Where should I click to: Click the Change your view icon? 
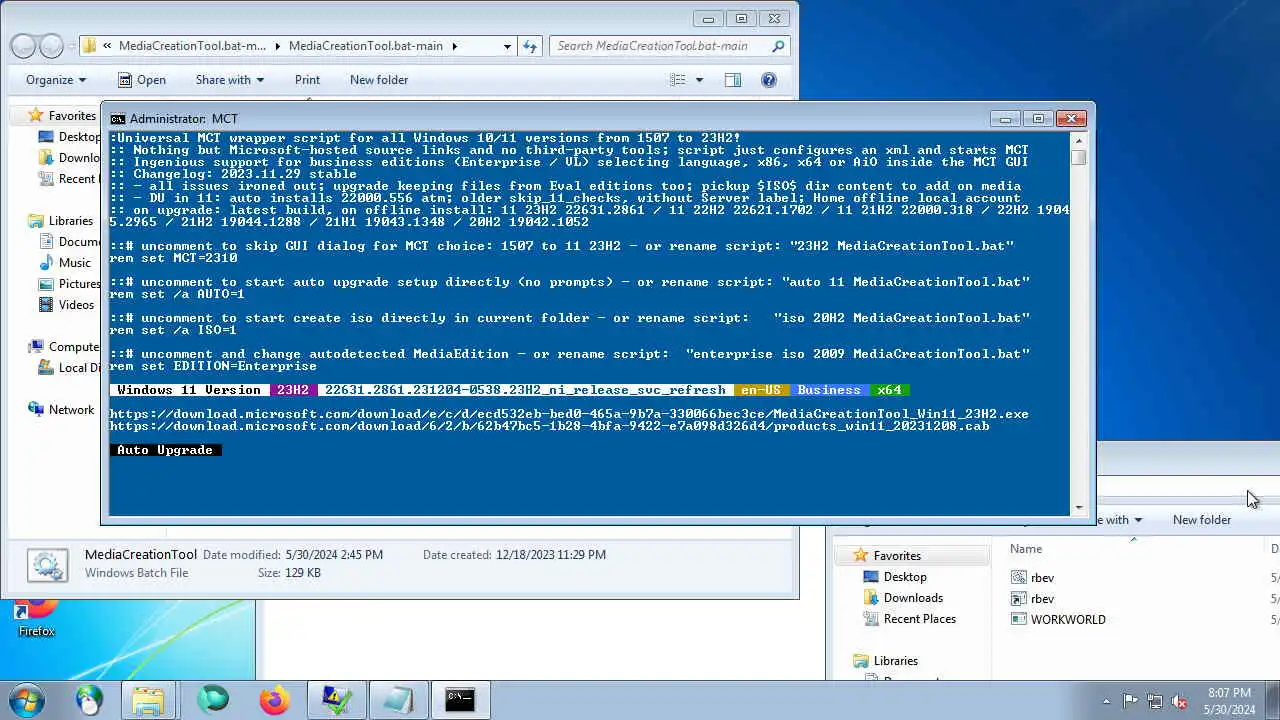click(x=678, y=80)
